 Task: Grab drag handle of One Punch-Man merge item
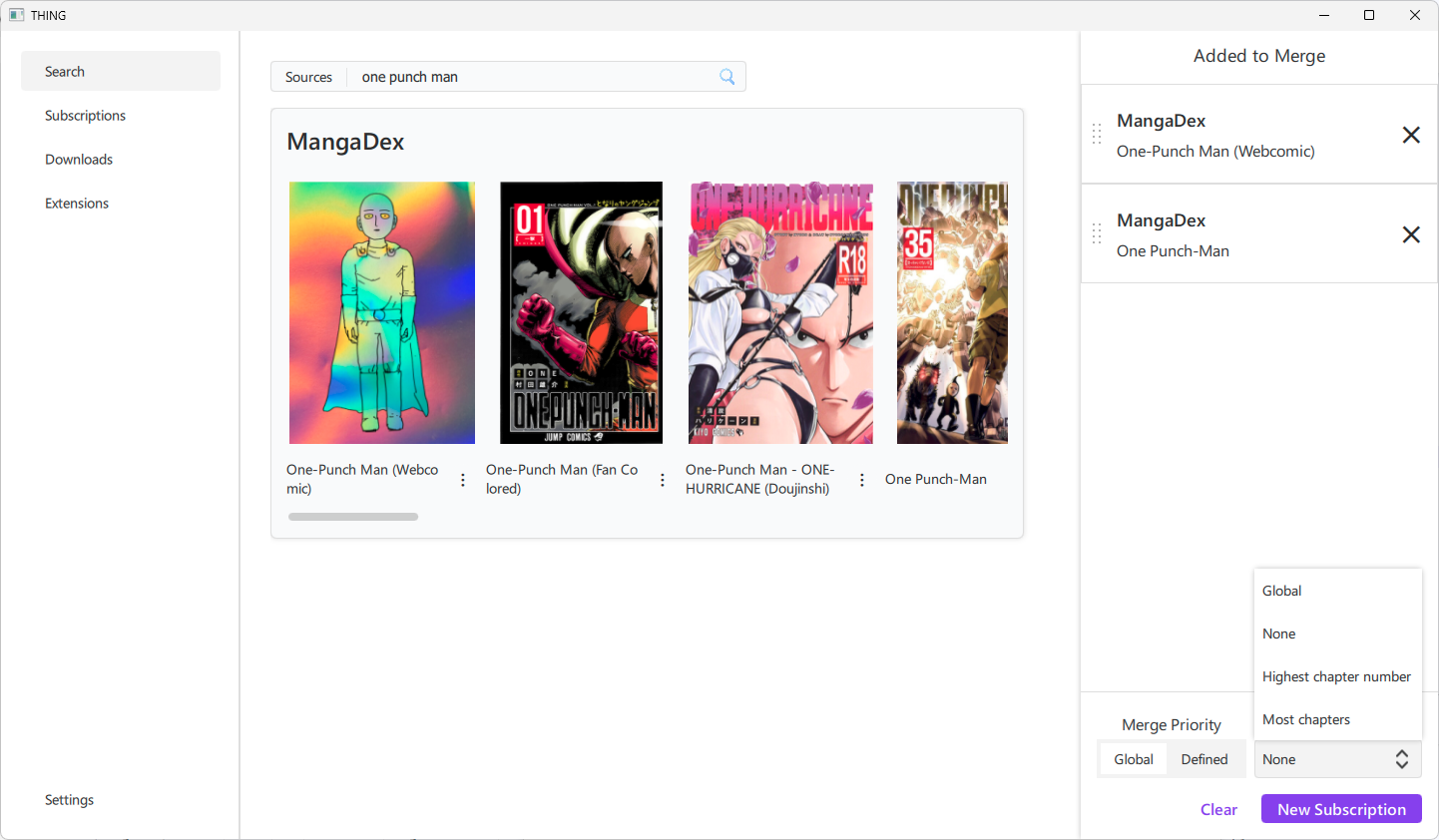tap(1097, 234)
